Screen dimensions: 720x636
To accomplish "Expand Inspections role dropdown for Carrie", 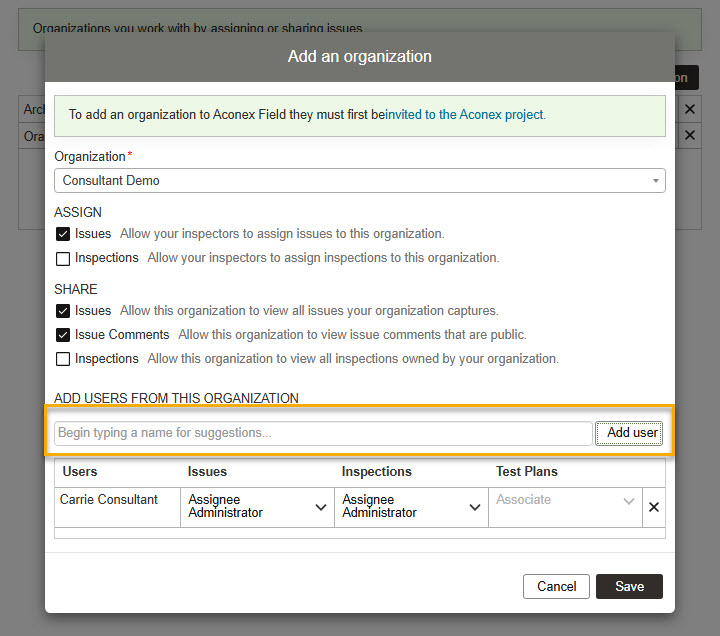I will [x=411, y=507].
